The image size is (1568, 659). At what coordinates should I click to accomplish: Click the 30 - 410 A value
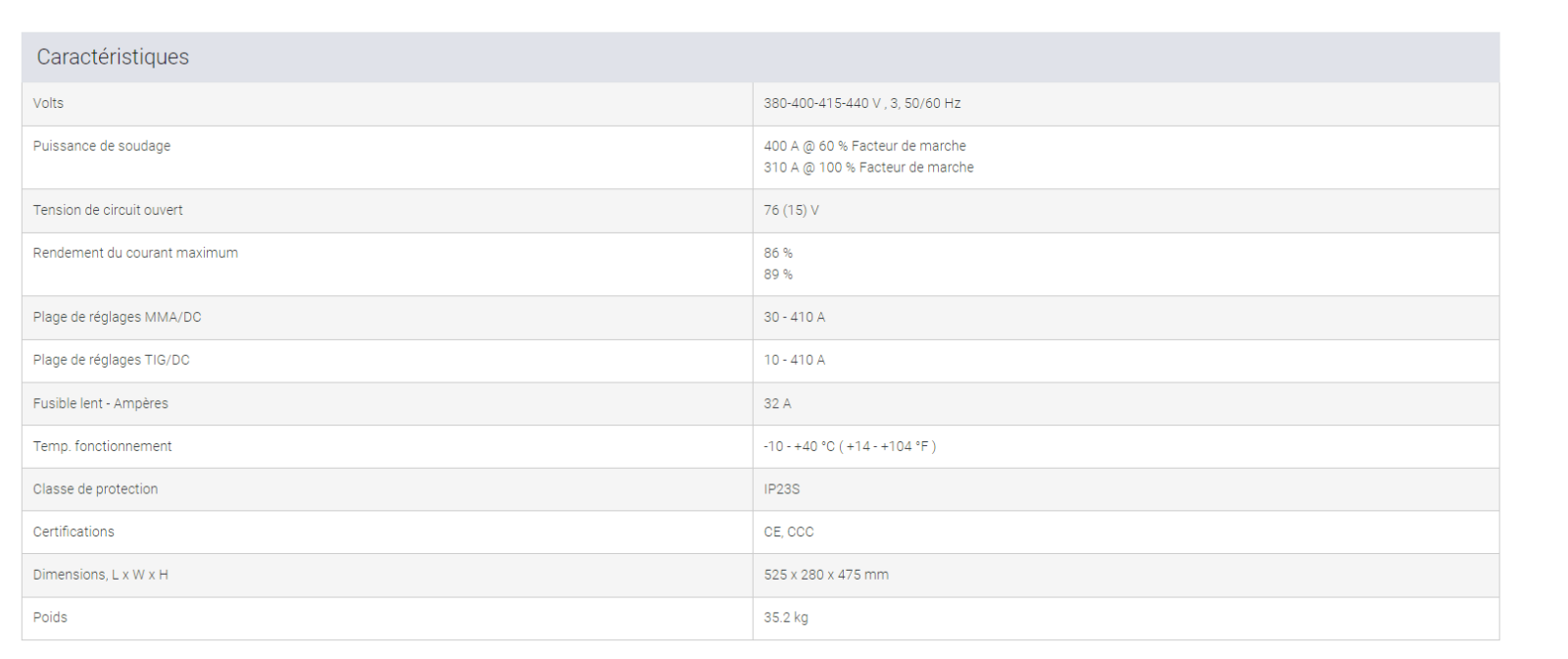794,317
